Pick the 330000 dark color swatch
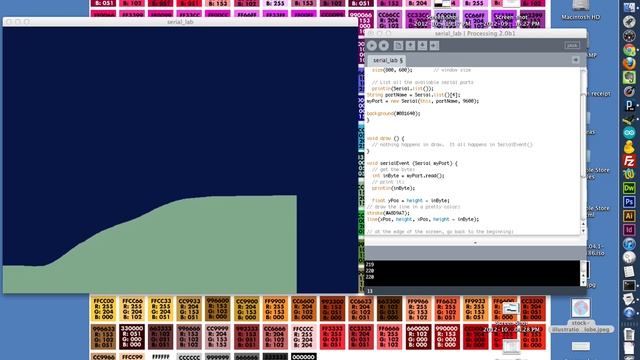Image resolution: width=640 pixels, height=360 pixels. click(x=132, y=337)
